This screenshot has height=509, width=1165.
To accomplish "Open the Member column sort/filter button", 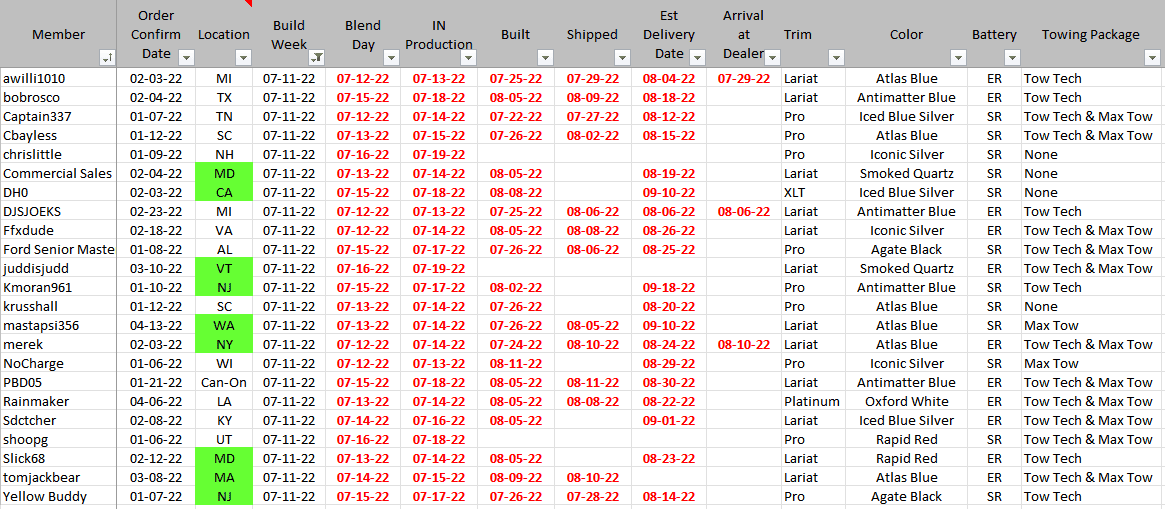I will click(107, 58).
